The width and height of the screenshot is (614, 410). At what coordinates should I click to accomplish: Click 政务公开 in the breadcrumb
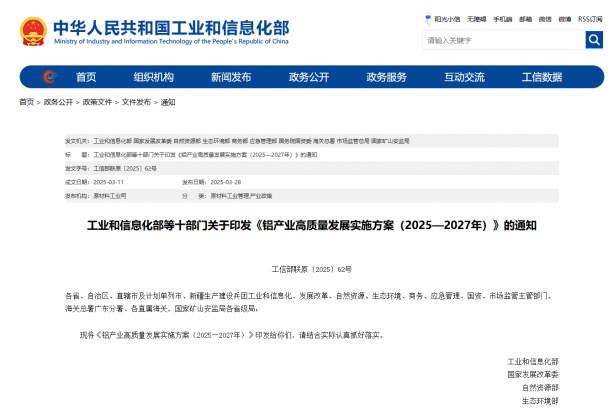tap(58, 102)
